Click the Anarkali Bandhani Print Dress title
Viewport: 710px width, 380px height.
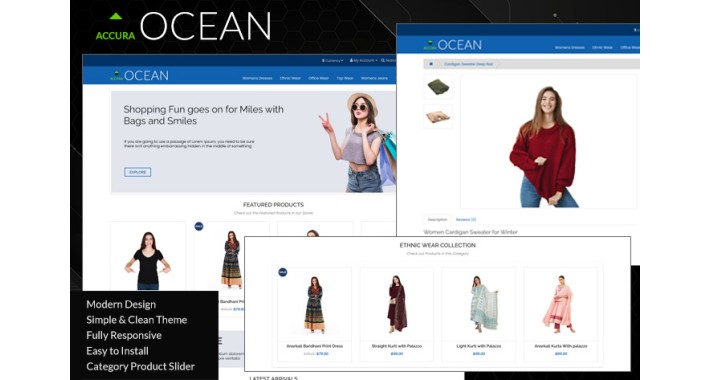314,346
